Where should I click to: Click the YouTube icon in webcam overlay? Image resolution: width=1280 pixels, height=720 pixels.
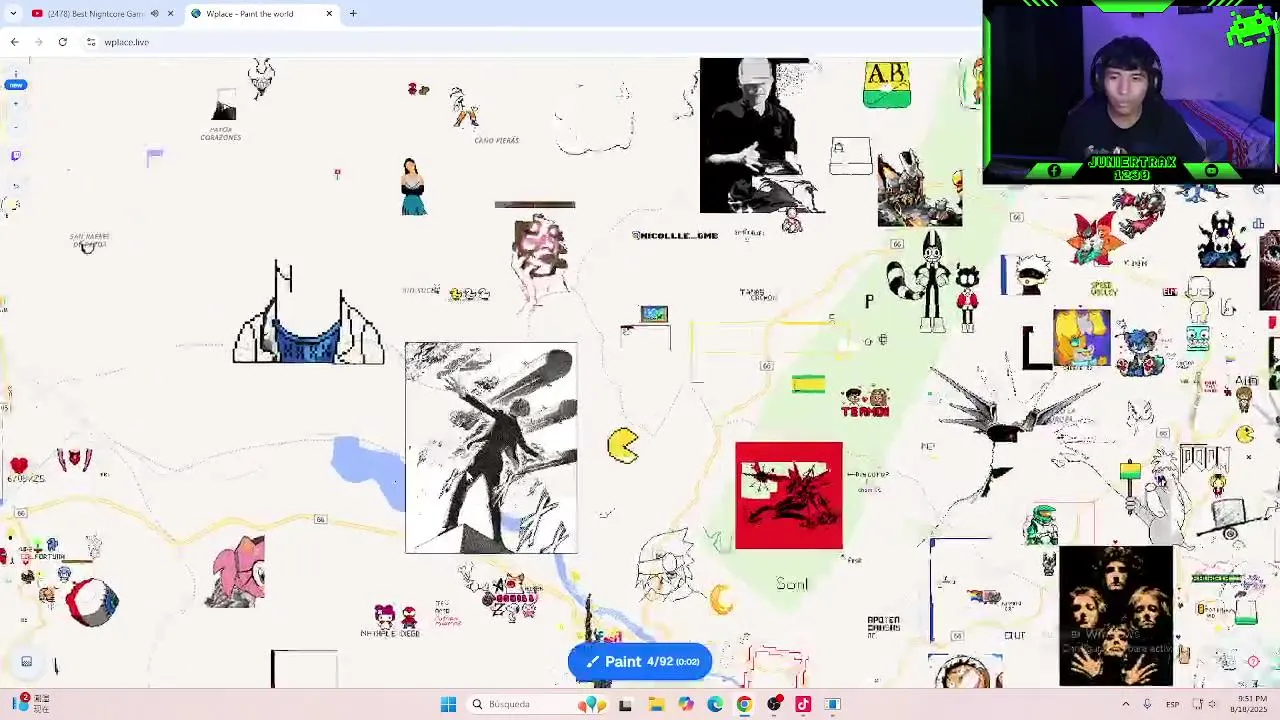pyautogui.click(x=1211, y=171)
